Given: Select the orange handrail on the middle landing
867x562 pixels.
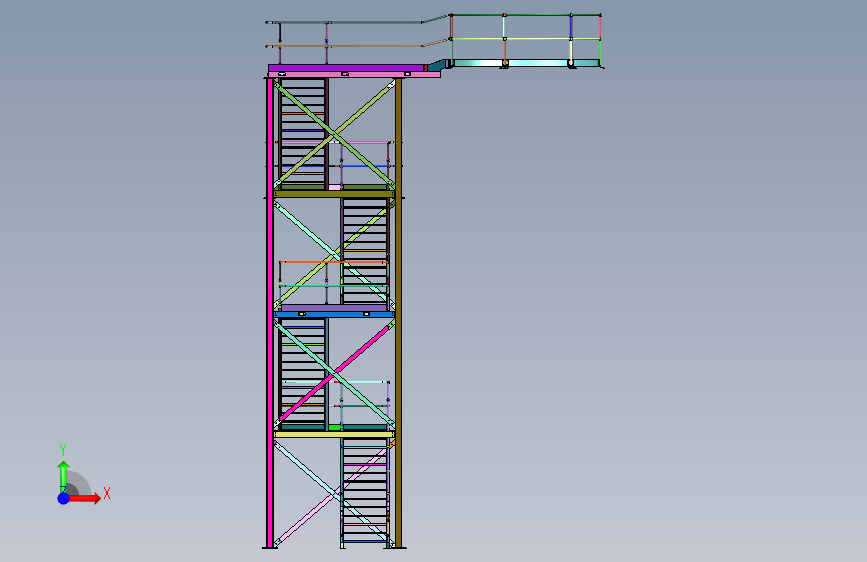Looking at the screenshot, I should (334, 262).
